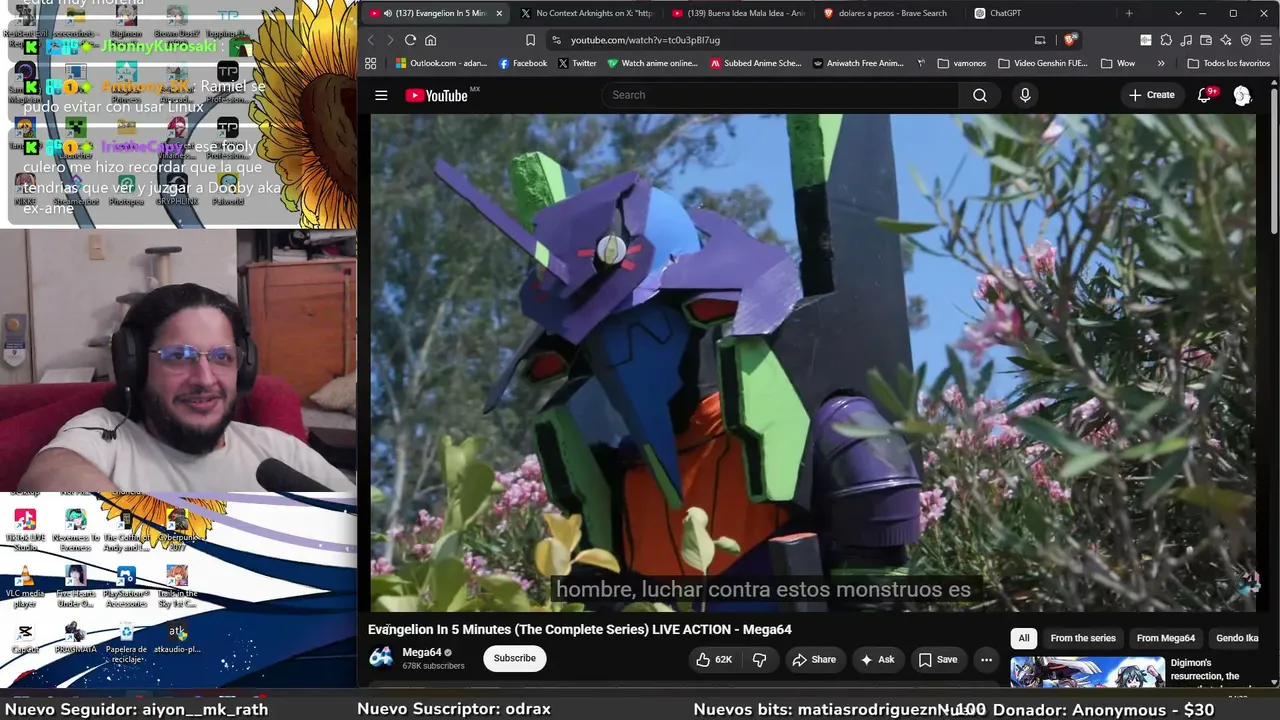Open Brave VPN shield toolbar icon
Viewport: 1280px width, 720px height.
pyautogui.click(x=1246, y=40)
